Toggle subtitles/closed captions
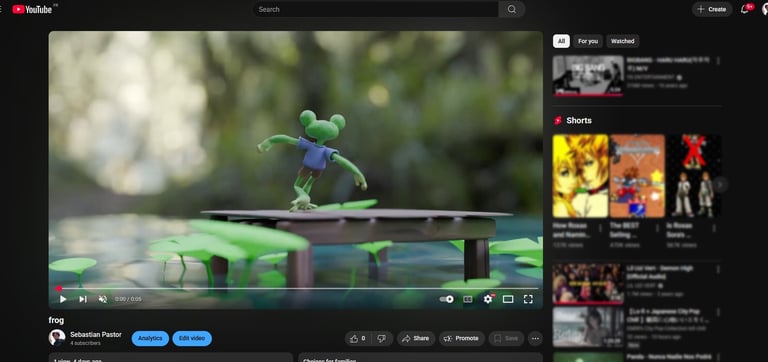The image size is (768, 362). pyautogui.click(x=468, y=299)
